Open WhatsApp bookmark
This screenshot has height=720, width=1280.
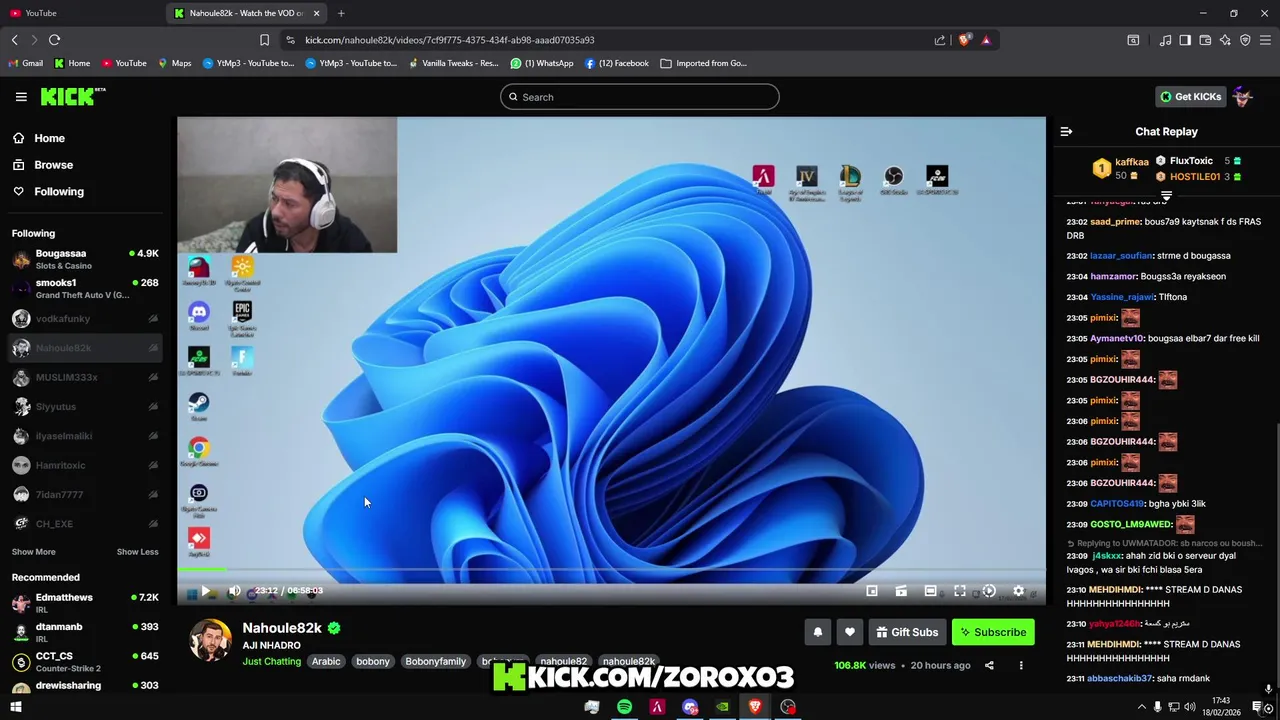tap(542, 63)
